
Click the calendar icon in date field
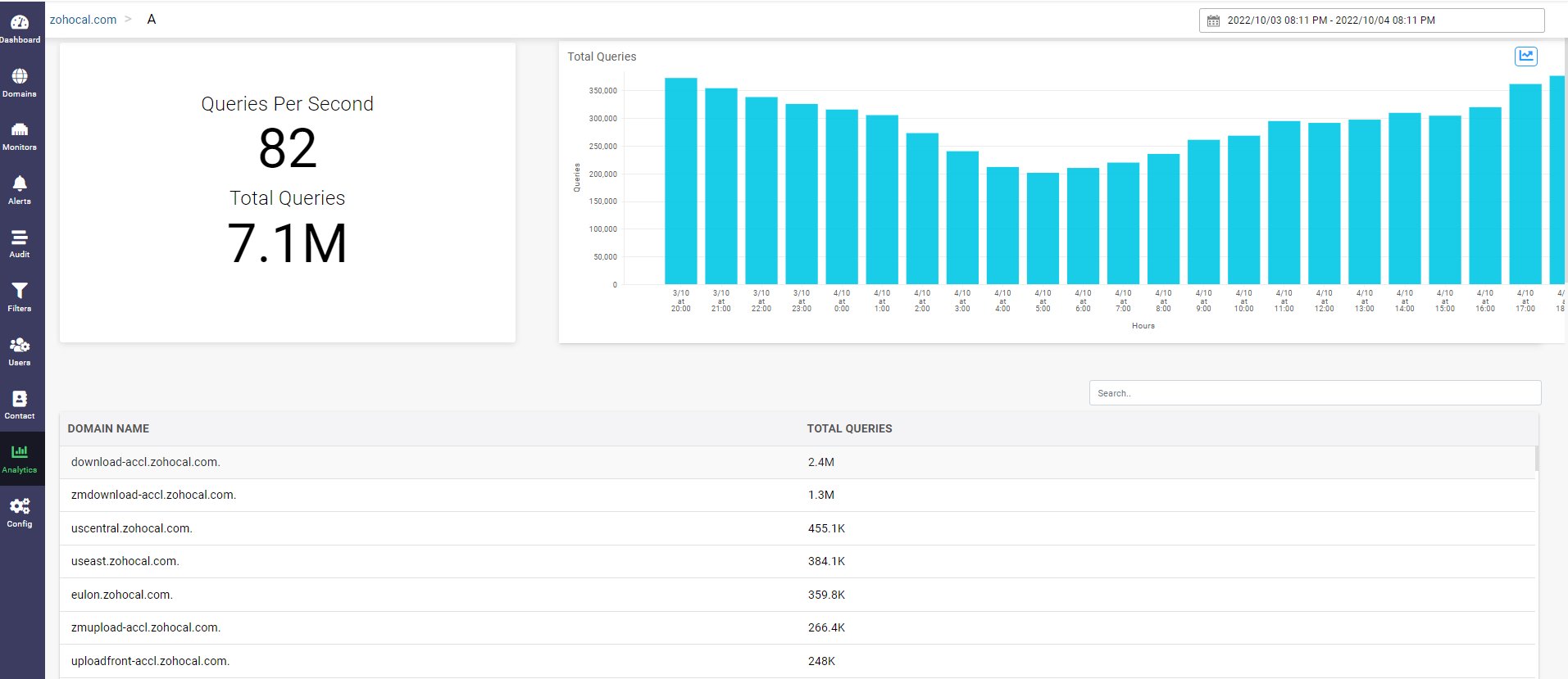point(1213,20)
